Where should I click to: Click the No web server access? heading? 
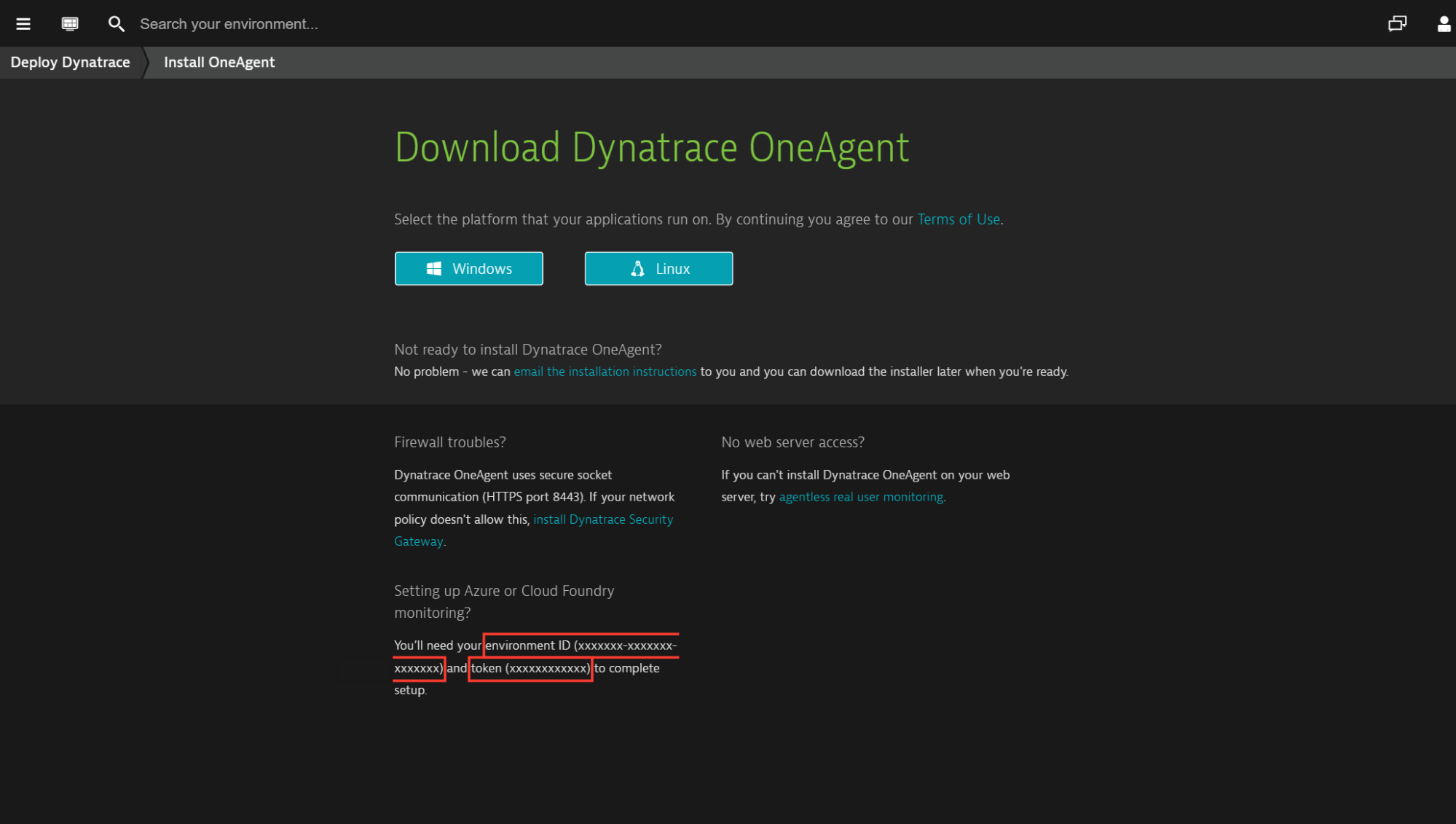(792, 442)
